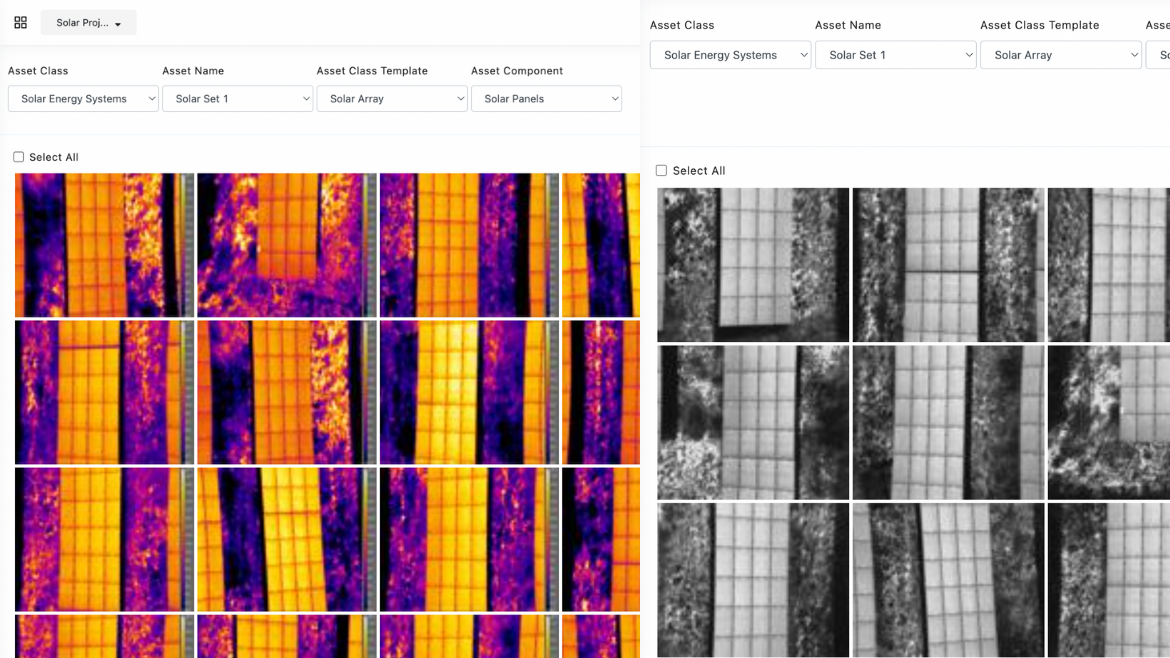
Task: Open fourth color image in third row
Action: pyautogui.click(x=601, y=539)
